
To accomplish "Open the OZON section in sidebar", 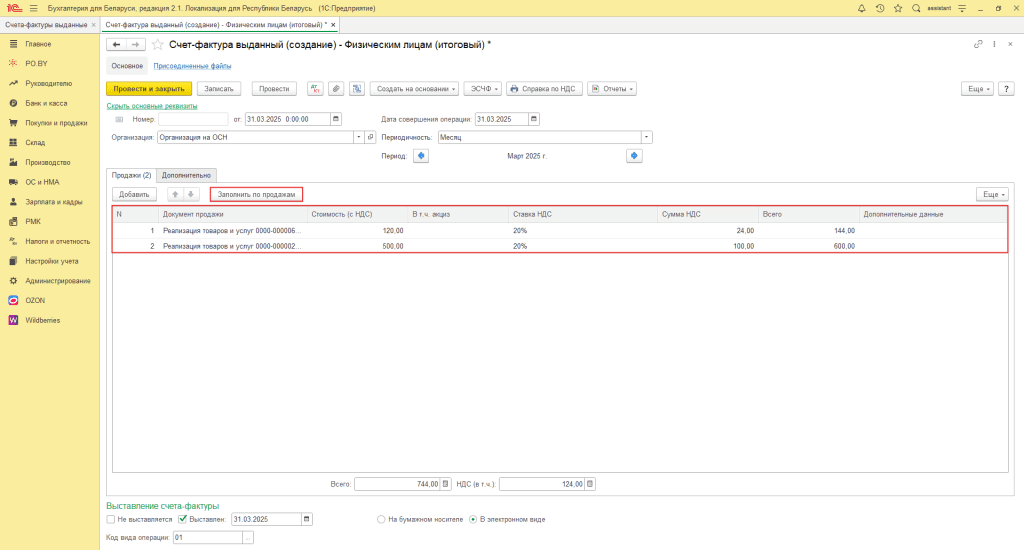I will pos(35,300).
